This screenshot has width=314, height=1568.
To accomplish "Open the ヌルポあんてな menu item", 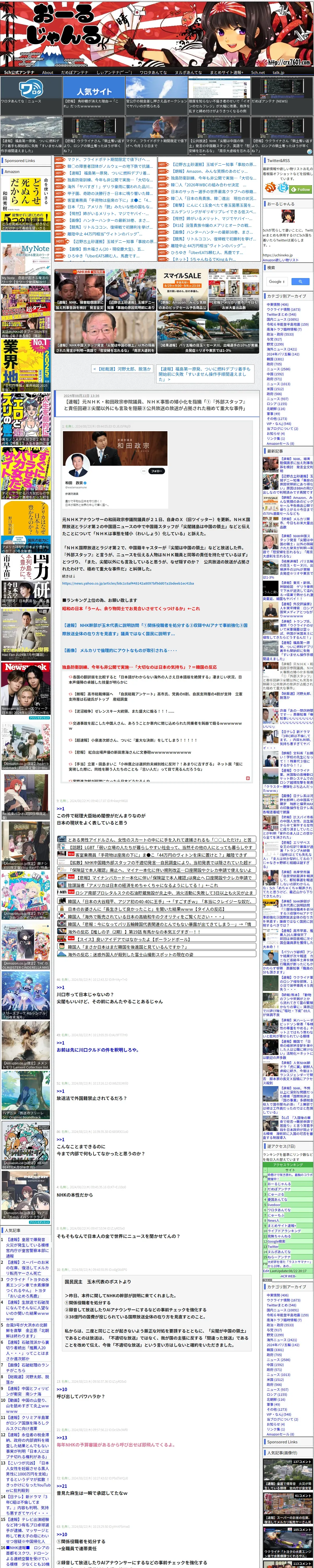I will (189, 72).
